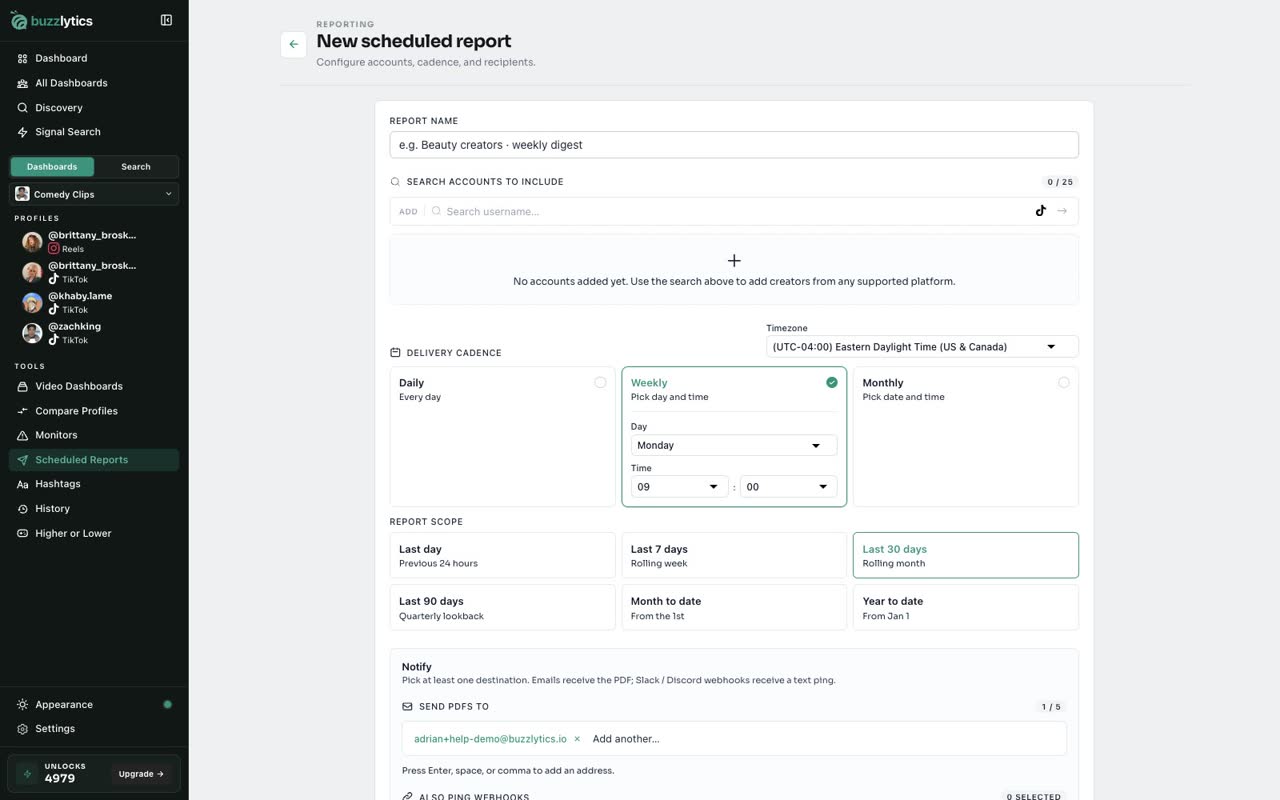Open Signal Search
Image resolution: width=1280 pixels, height=800 pixels.
click(94, 132)
